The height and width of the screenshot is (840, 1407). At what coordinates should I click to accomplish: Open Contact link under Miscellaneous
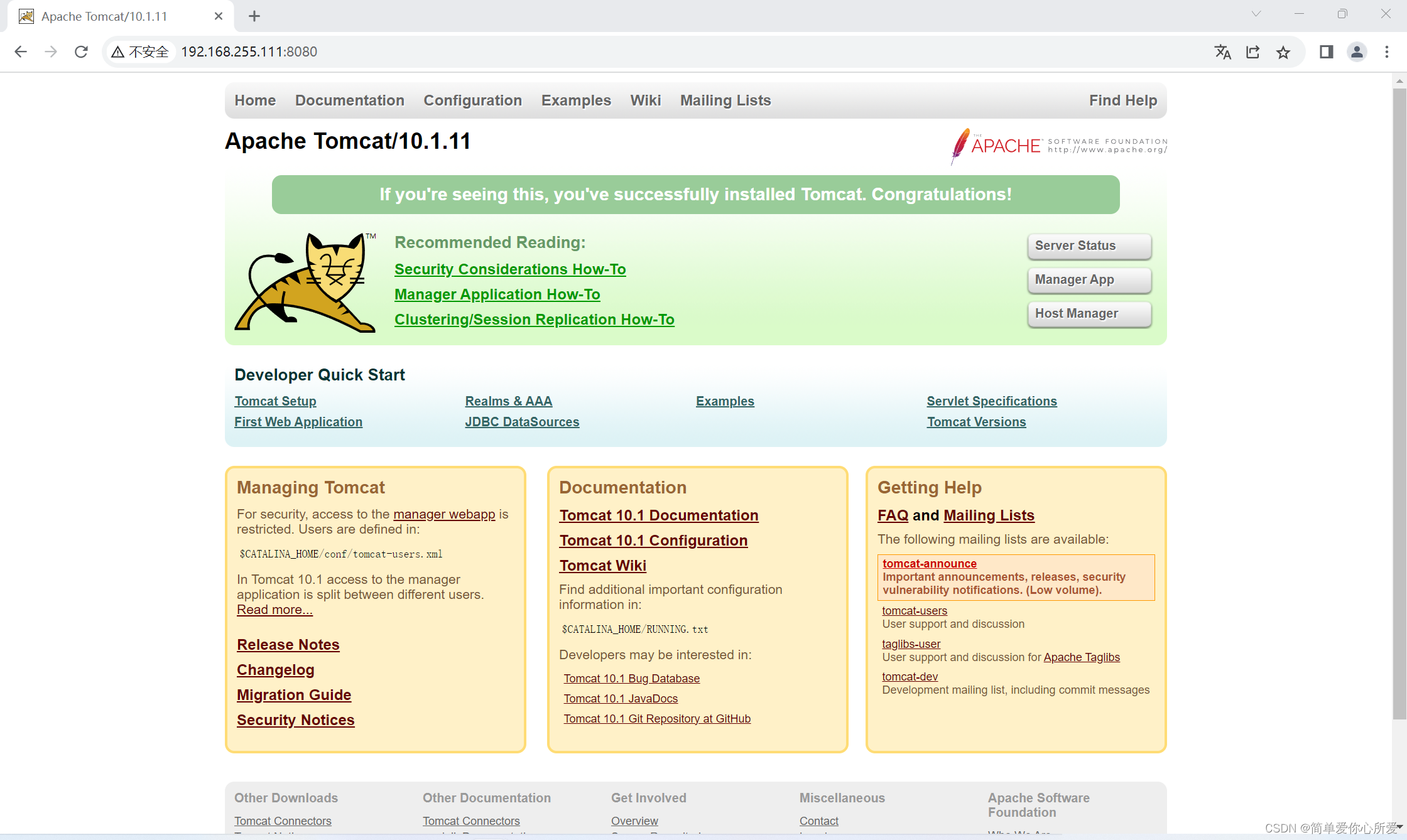[818, 821]
